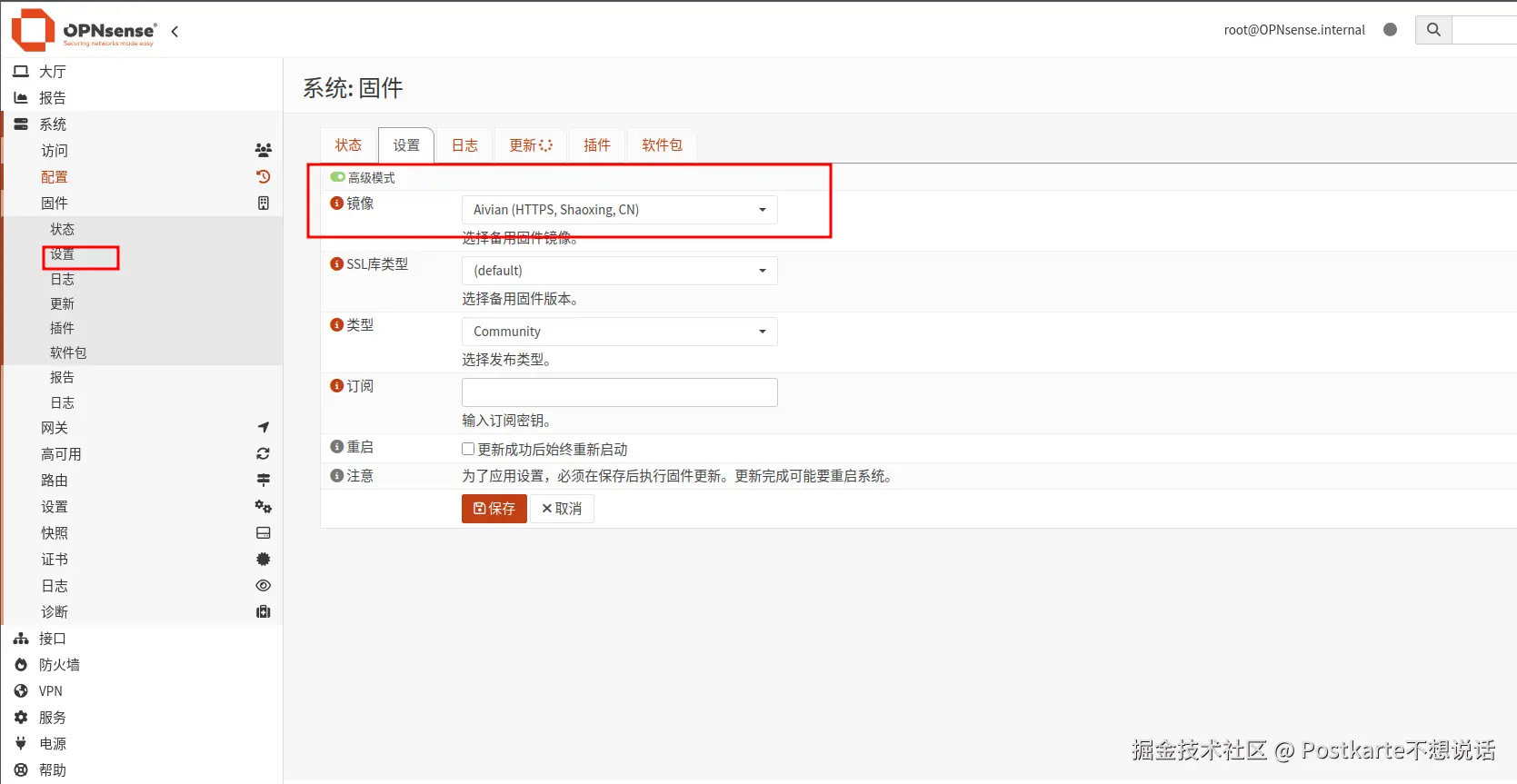Click the info icon next to SSL库类型
The height and width of the screenshot is (784, 1517).
(x=336, y=264)
